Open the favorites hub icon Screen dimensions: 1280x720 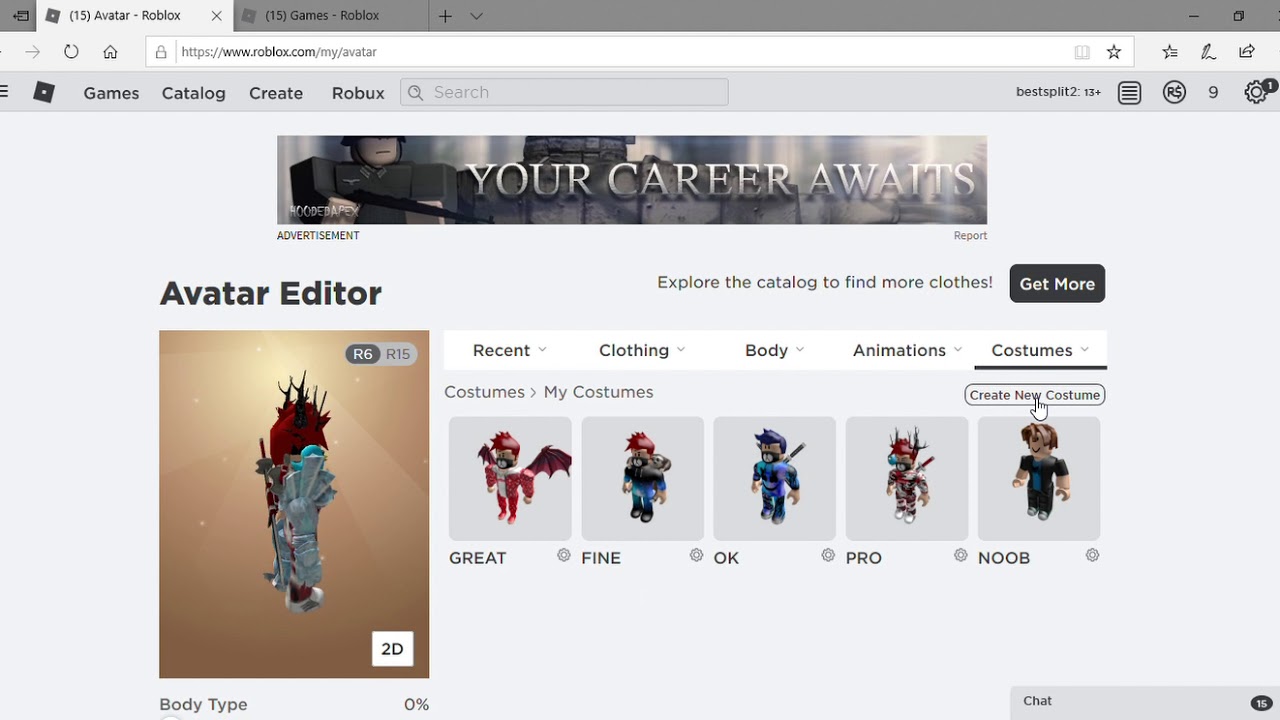click(x=1170, y=52)
